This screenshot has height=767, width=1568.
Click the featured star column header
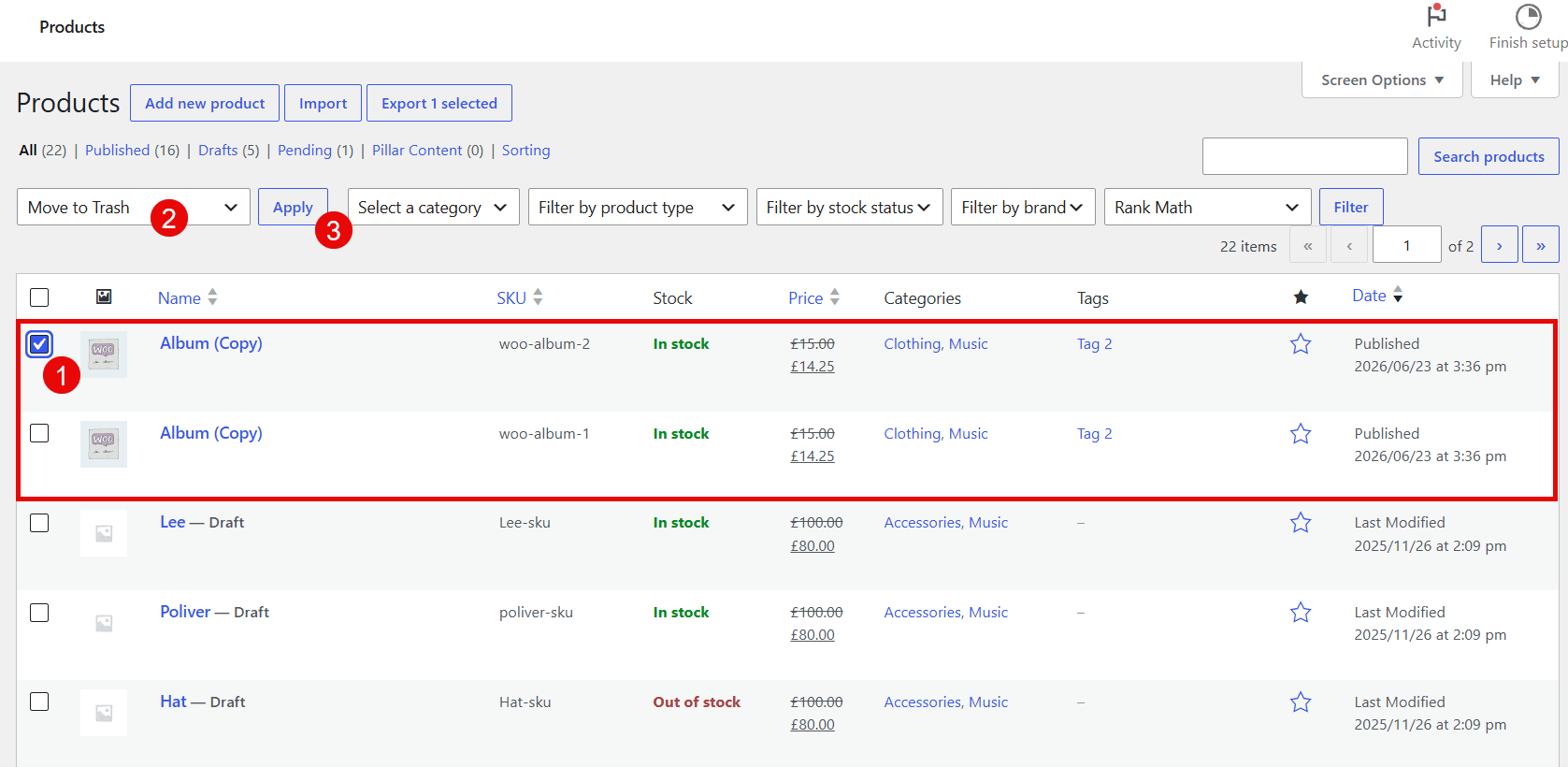tap(1301, 297)
